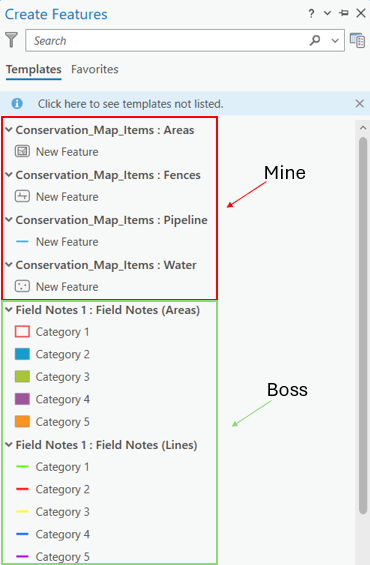Select New Feature under Areas
This screenshot has width=370, height=565.
67,152
